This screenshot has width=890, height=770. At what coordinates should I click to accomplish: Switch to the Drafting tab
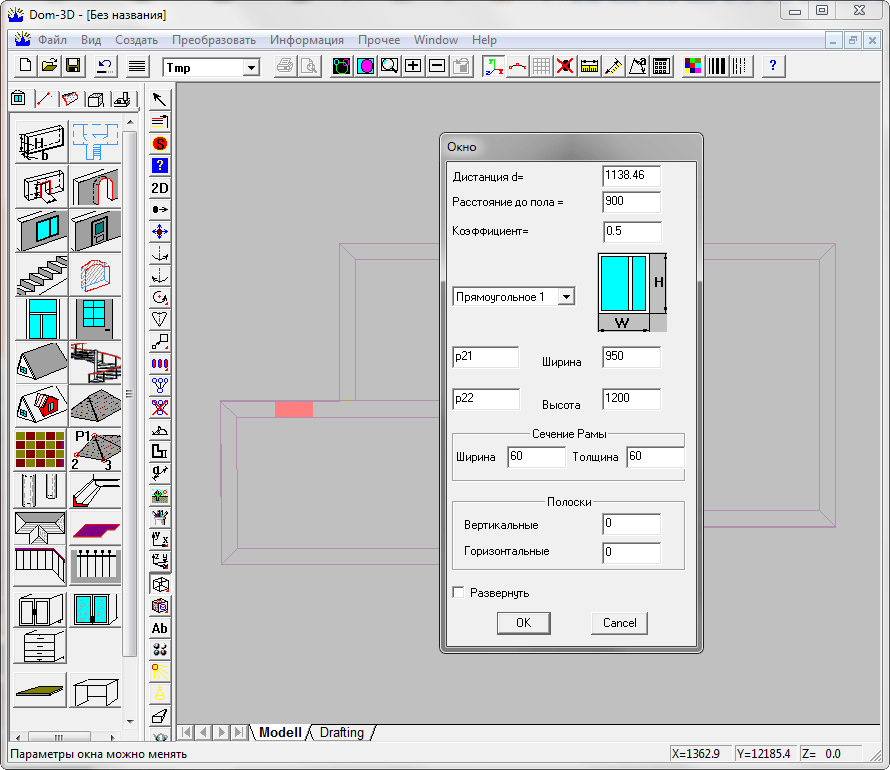pos(341,732)
